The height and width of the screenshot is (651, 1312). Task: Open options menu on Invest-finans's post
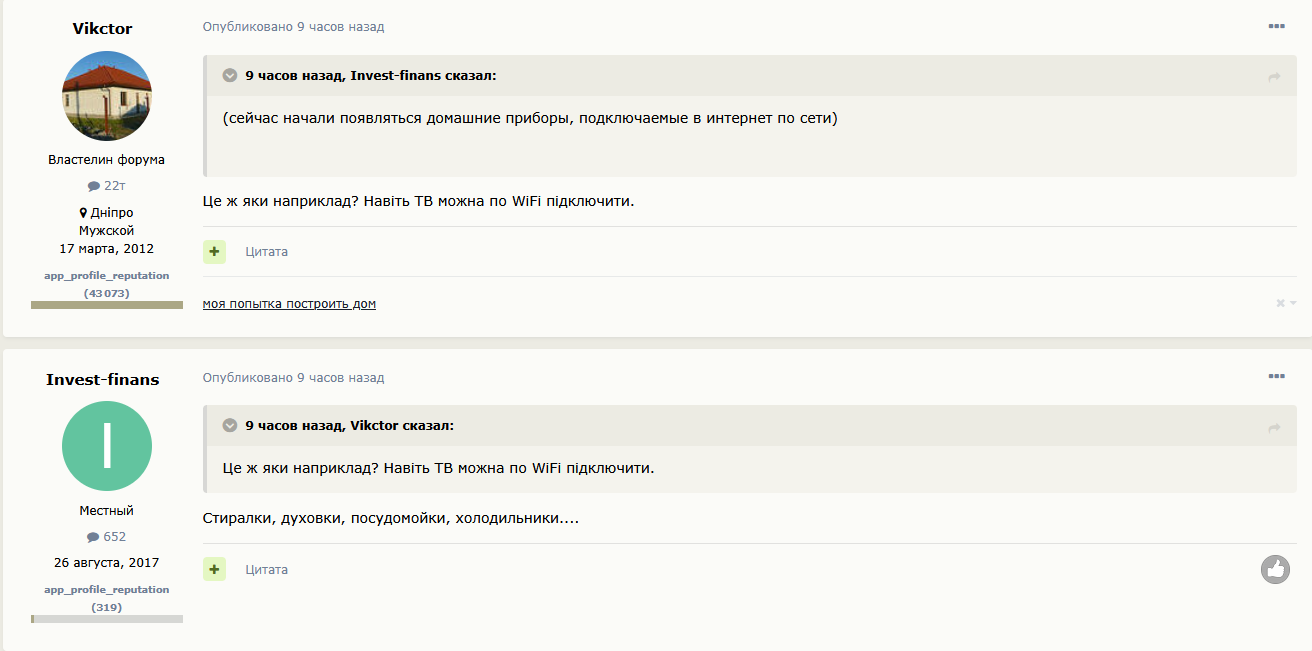pyautogui.click(x=1276, y=376)
